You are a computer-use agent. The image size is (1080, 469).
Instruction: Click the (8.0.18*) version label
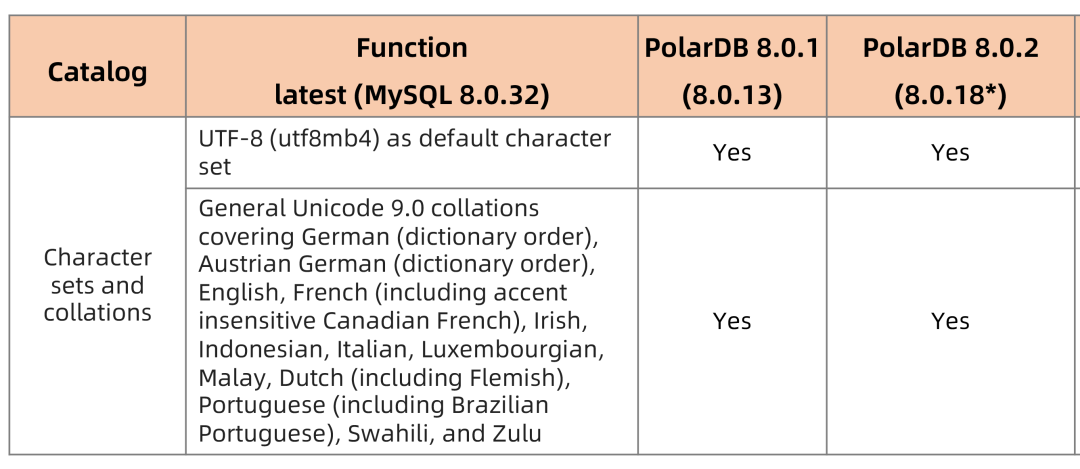click(950, 95)
